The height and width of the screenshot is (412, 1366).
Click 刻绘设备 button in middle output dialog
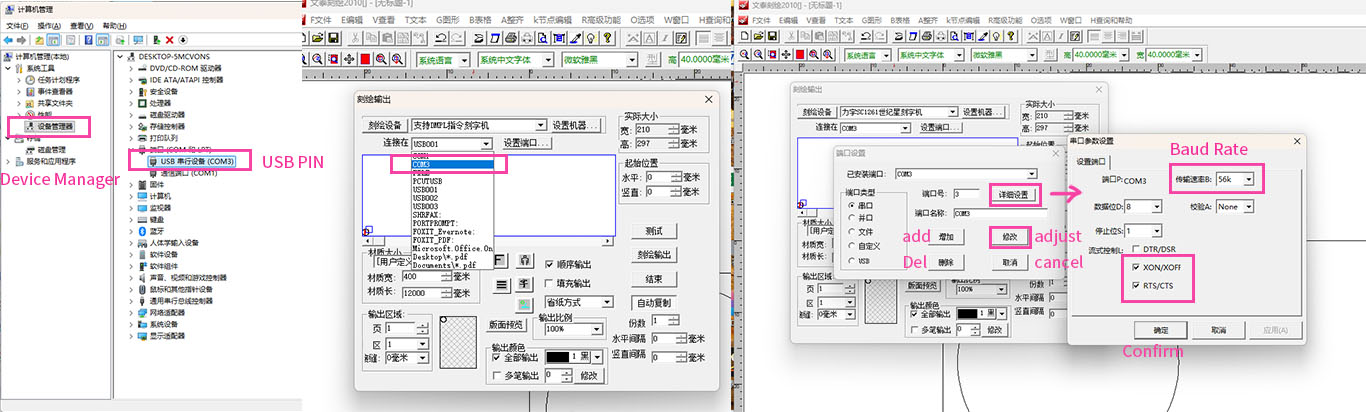pyautogui.click(x=385, y=126)
